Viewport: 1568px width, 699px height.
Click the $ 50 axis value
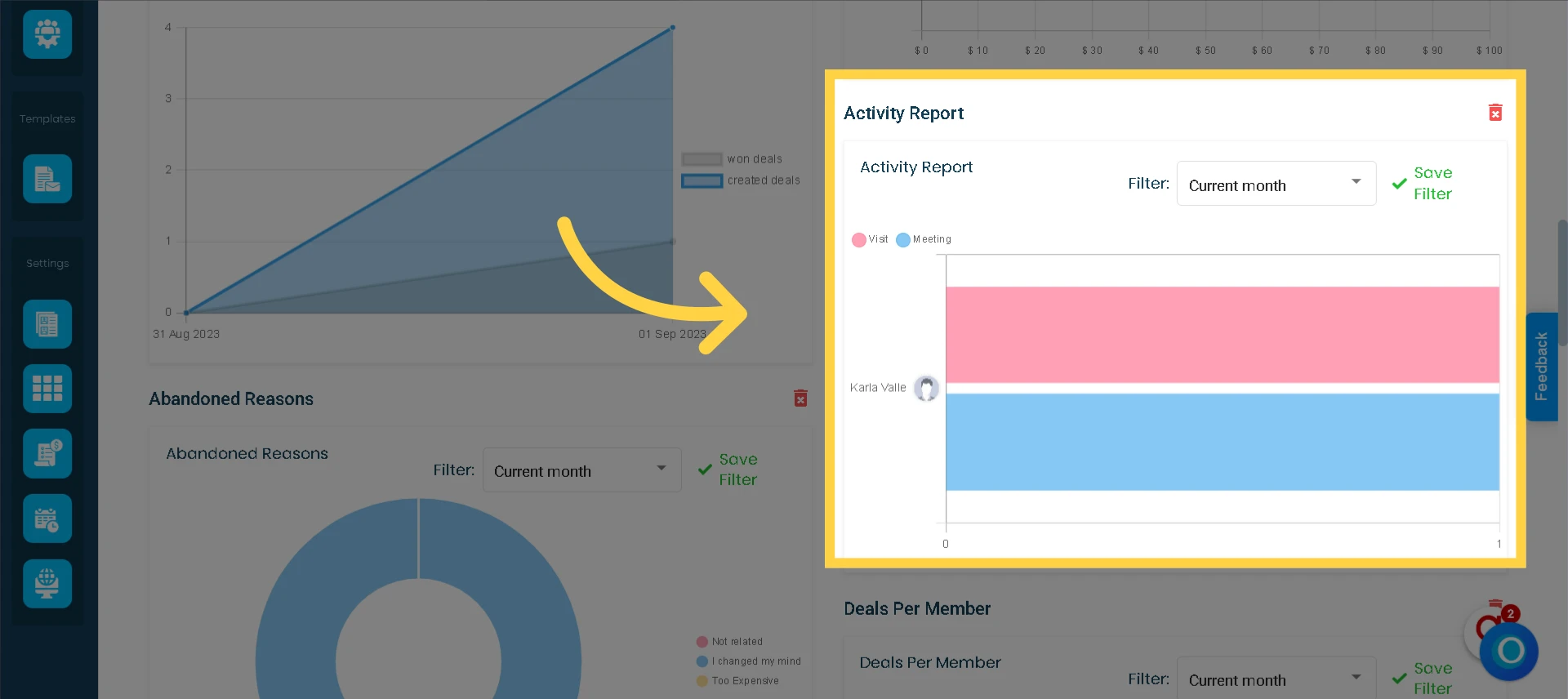point(1205,51)
